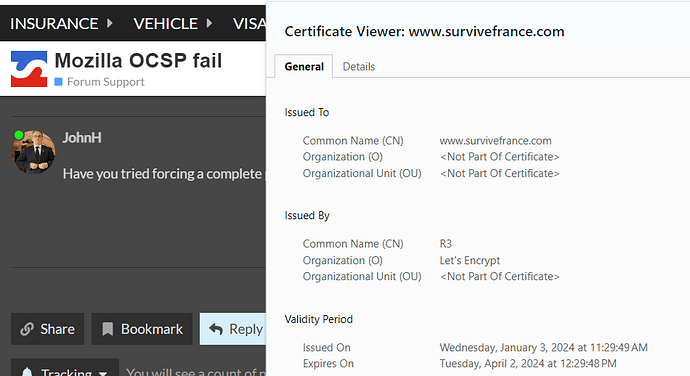
Task: Click the SurviveFrance site logo
Action: 29,69
